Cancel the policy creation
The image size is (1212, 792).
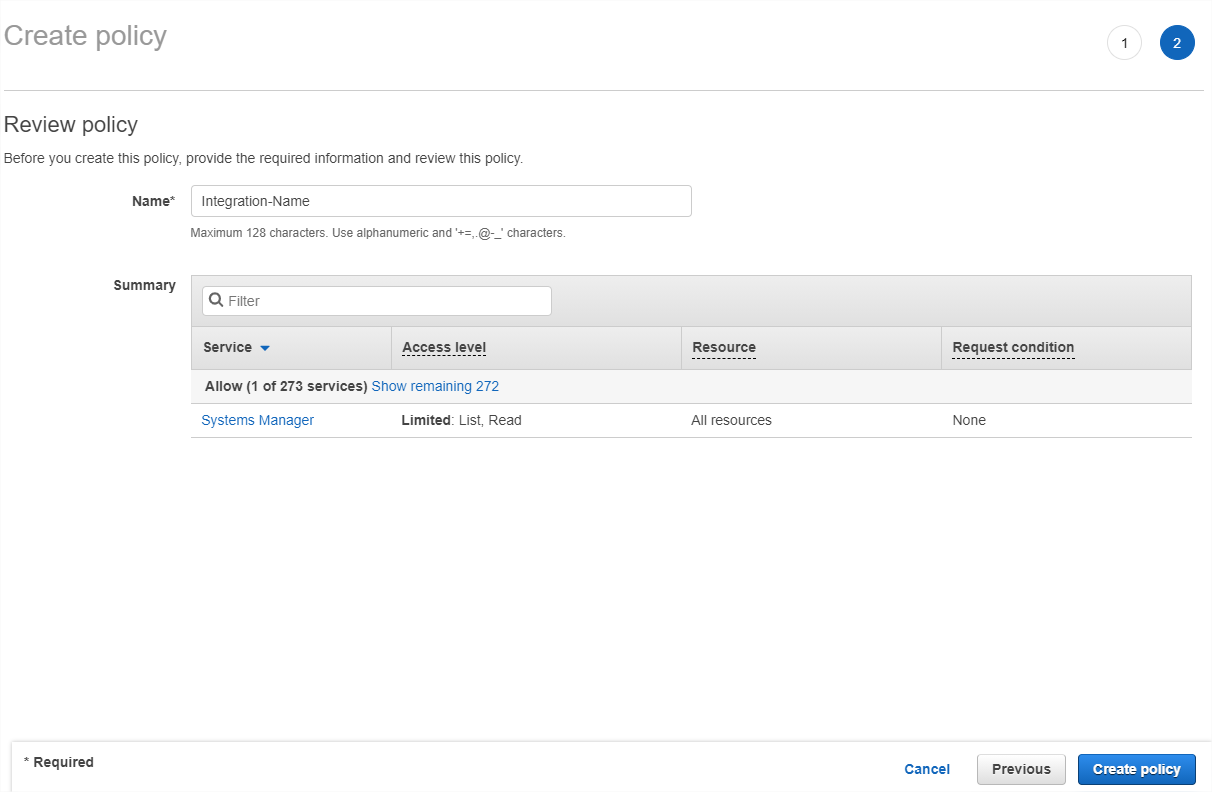pyautogui.click(x=926, y=769)
